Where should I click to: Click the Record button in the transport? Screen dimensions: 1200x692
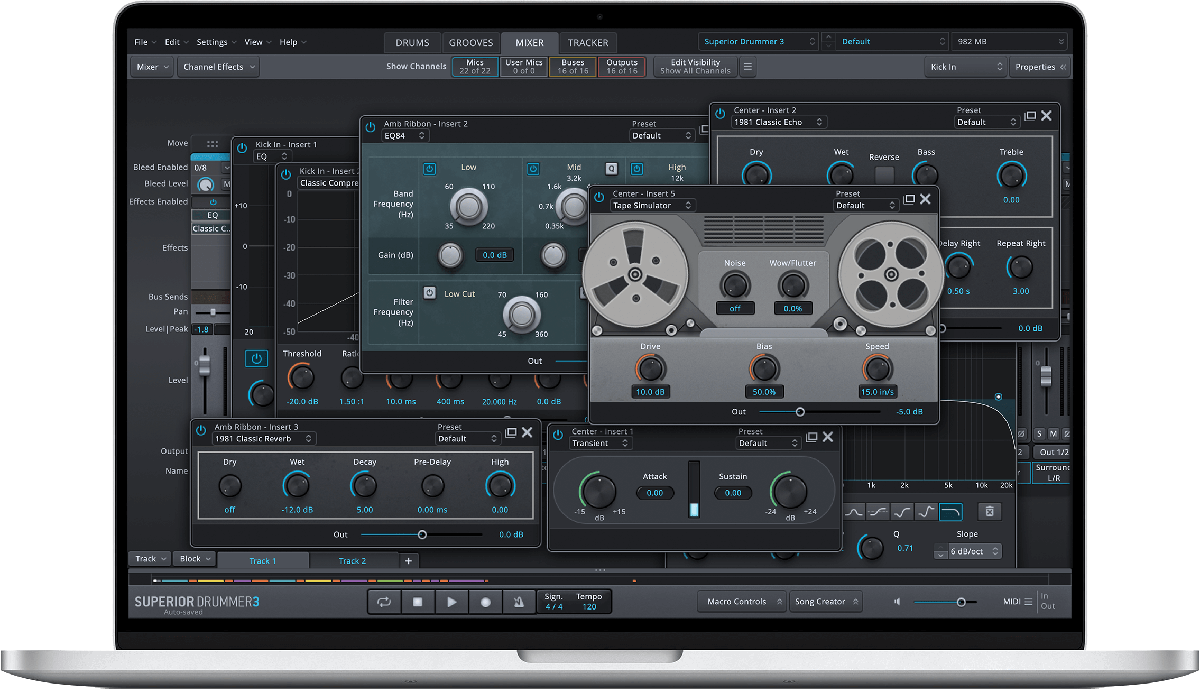pos(486,602)
